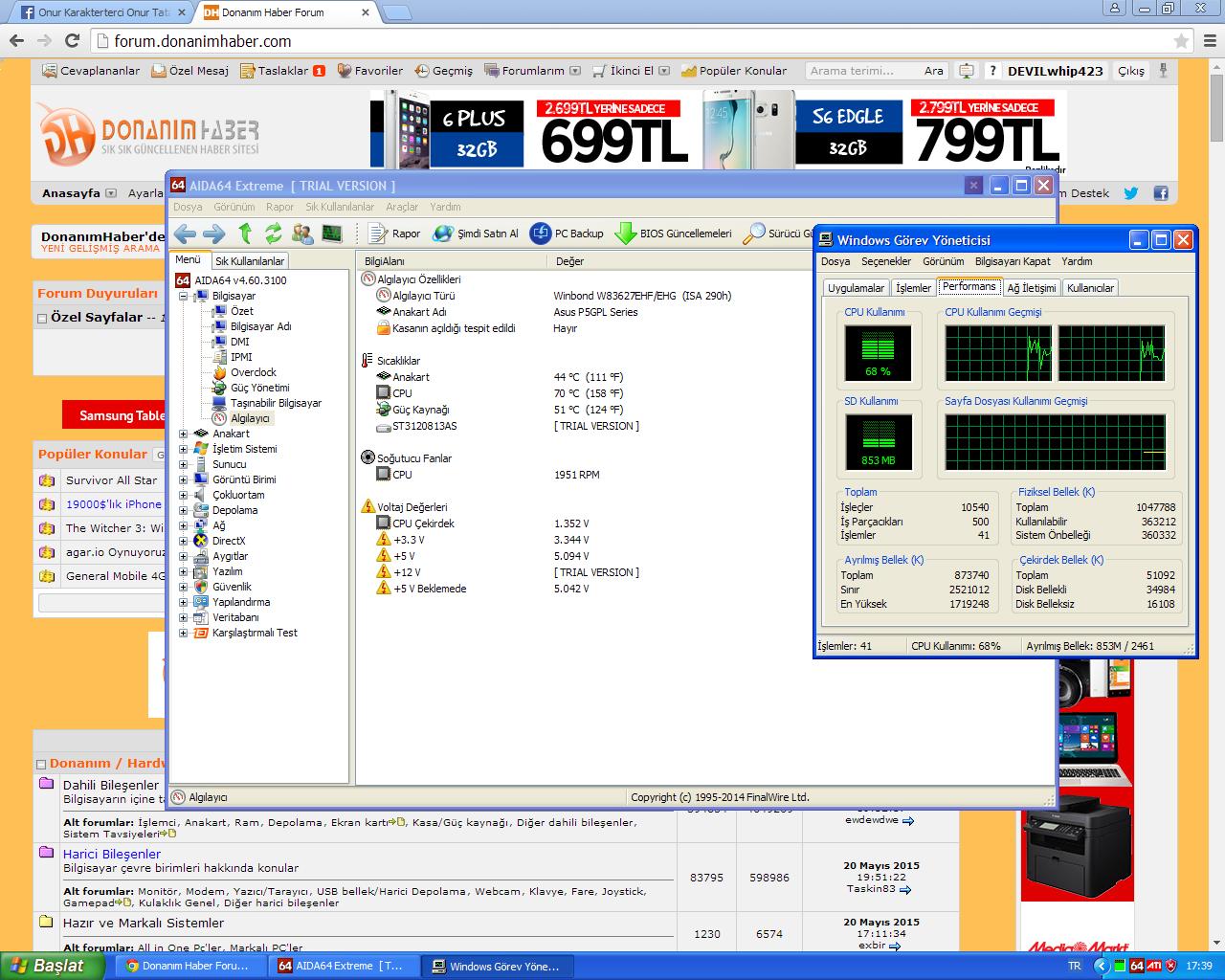This screenshot has width=1225, height=980.
Task: Click Dahili Bileşenler forum folder icon
Action: click(x=46, y=783)
